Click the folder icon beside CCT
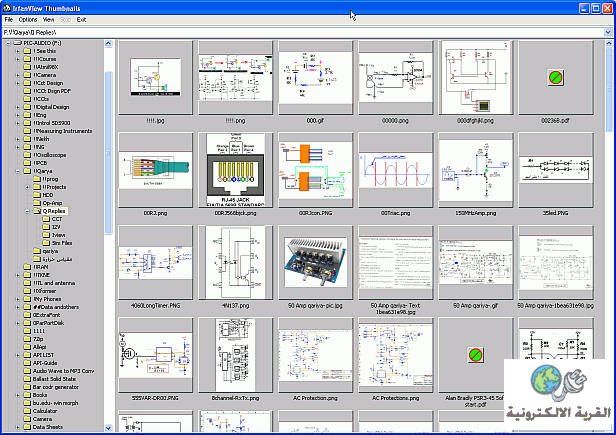The width and height of the screenshot is (616, 435). pyautogui.click(x=46, y=219)
